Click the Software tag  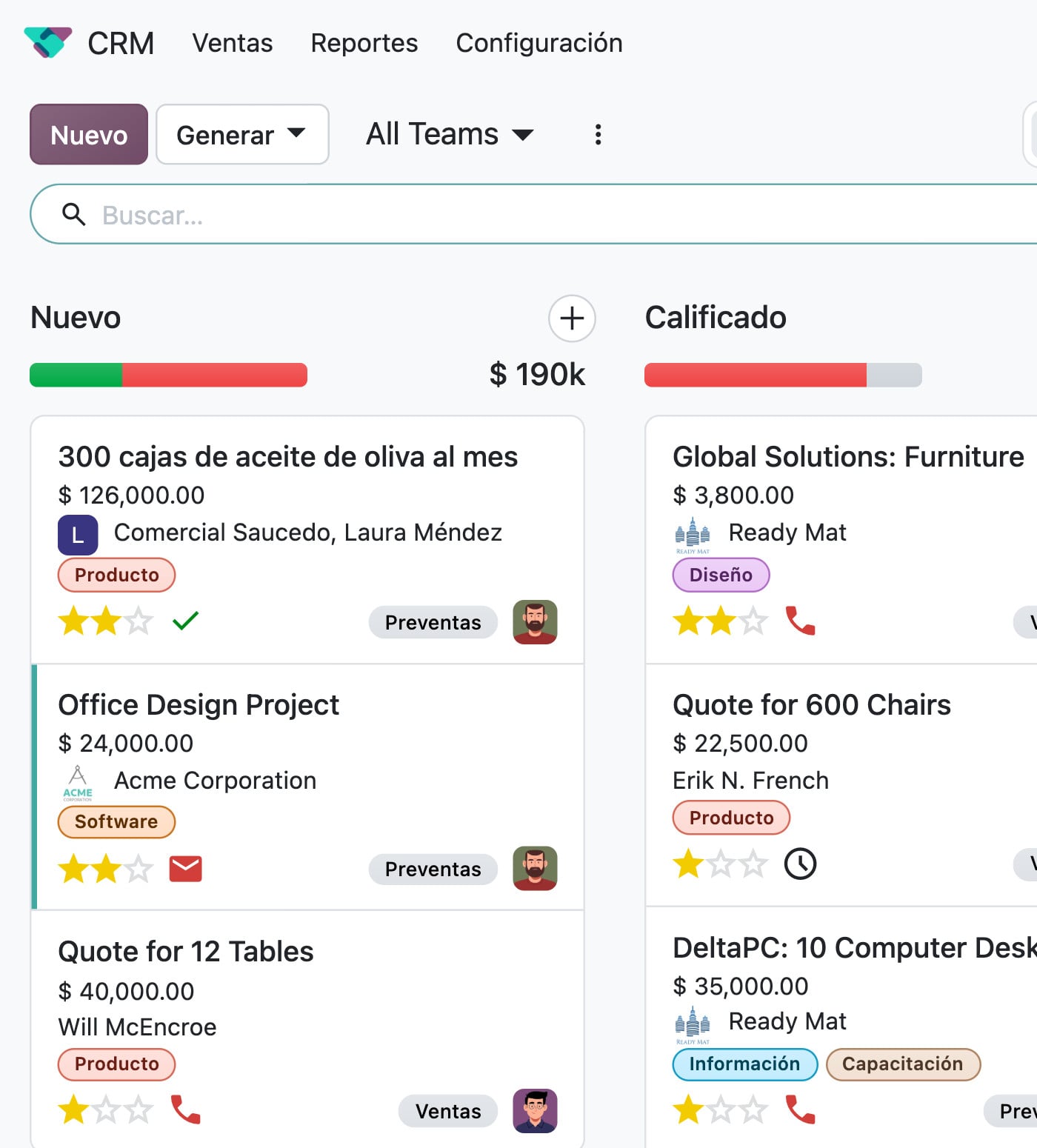[x=116, y=821]
